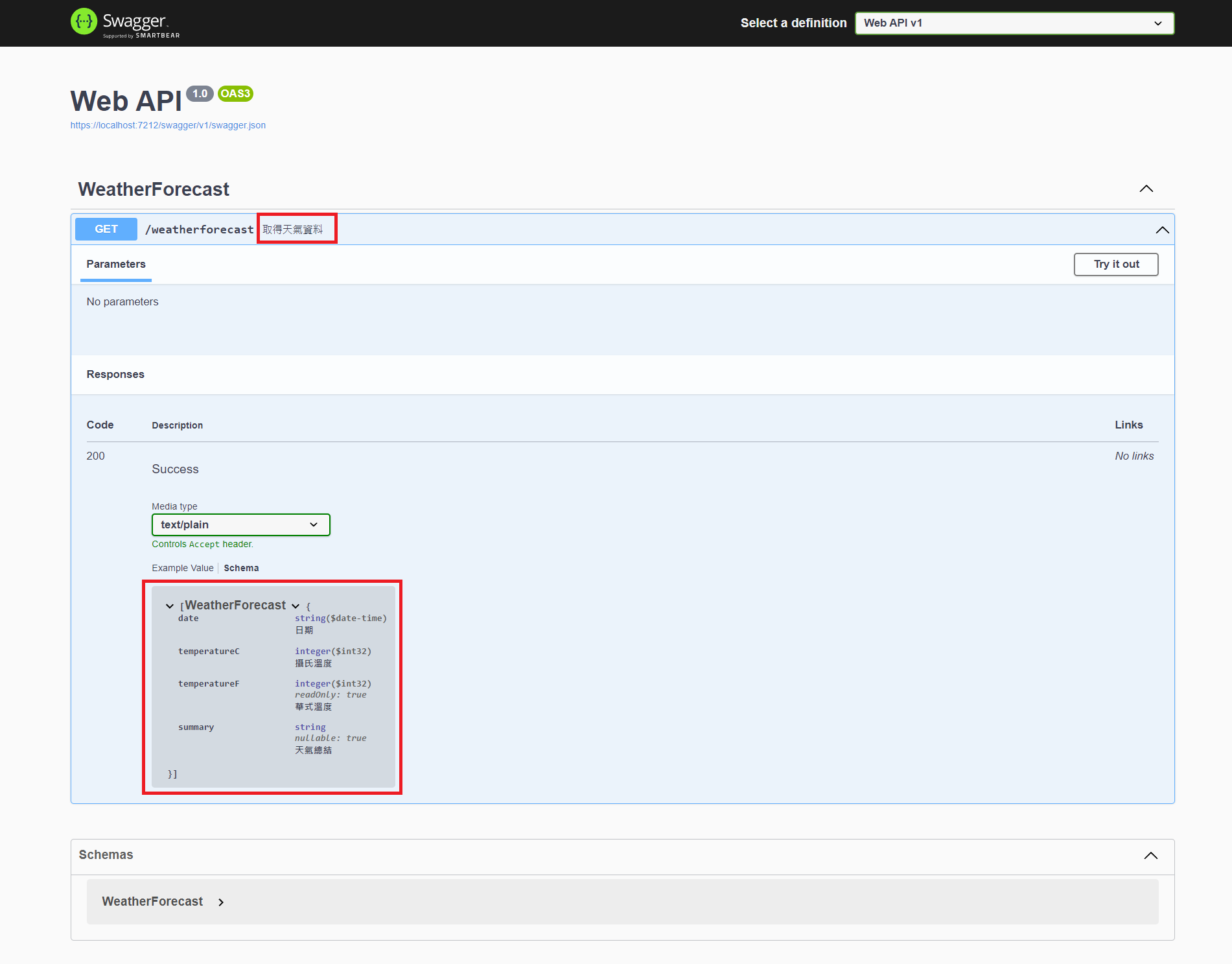
Task: Click the Swagger logo
Action: (x=125, y=23)
